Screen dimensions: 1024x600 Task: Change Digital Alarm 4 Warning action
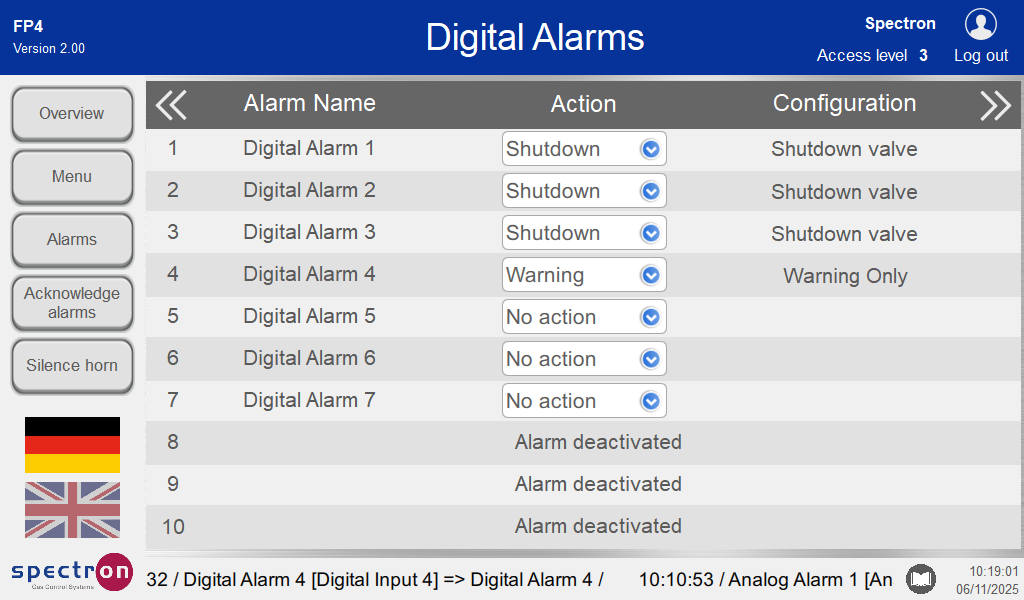(584, 275)
